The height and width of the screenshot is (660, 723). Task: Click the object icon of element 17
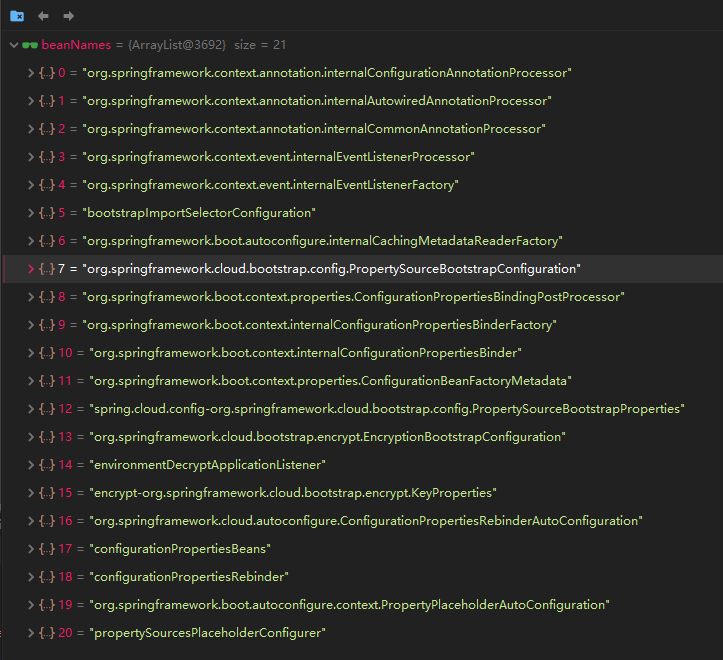pos(47,549)
